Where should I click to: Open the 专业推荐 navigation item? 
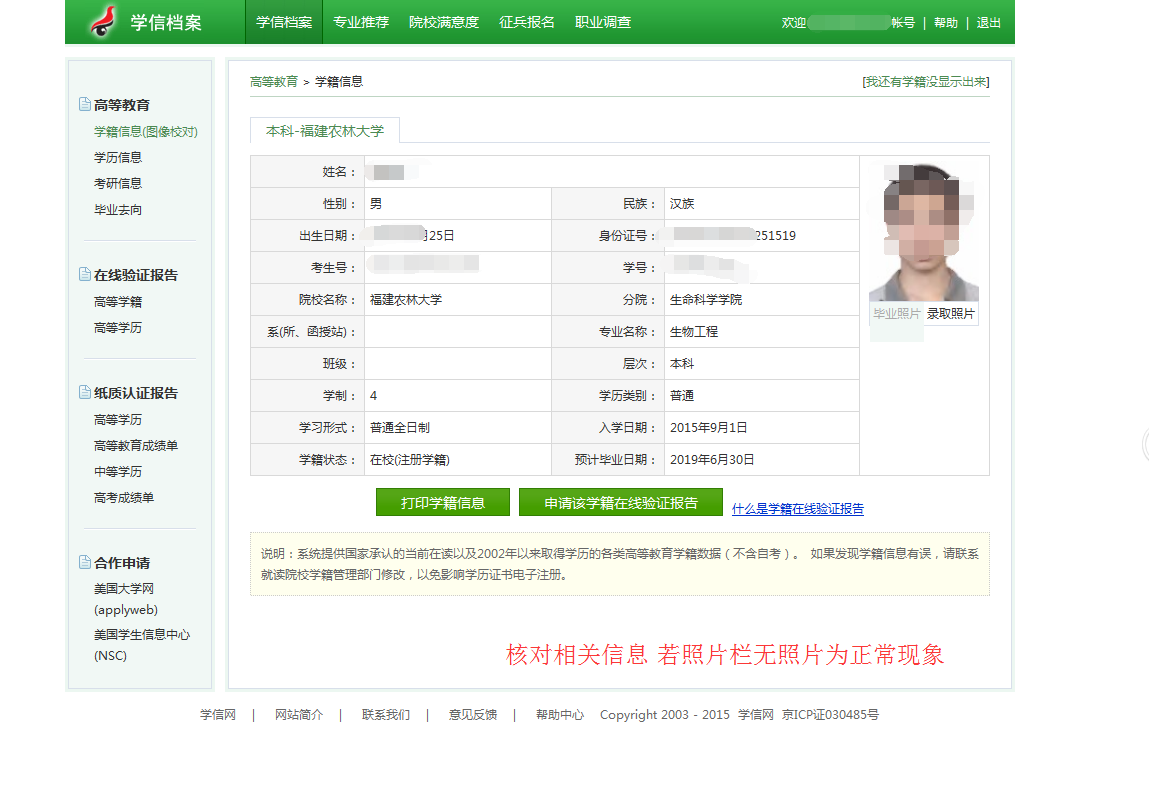361,22
